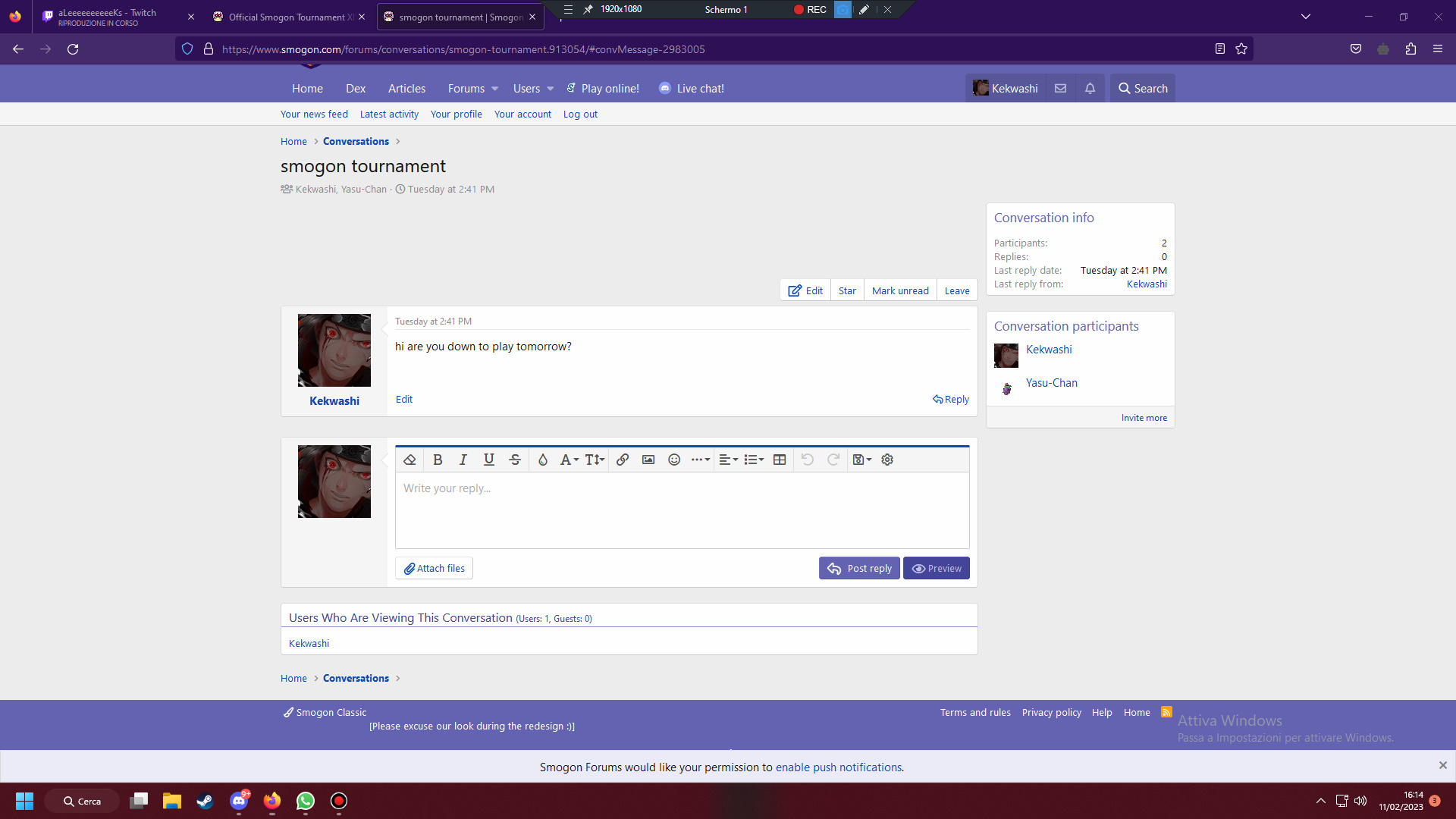This screenshot has width=1456, height=819.
Task: Click Kekwashi username under message avatar
Action: (x=334, y=401)
